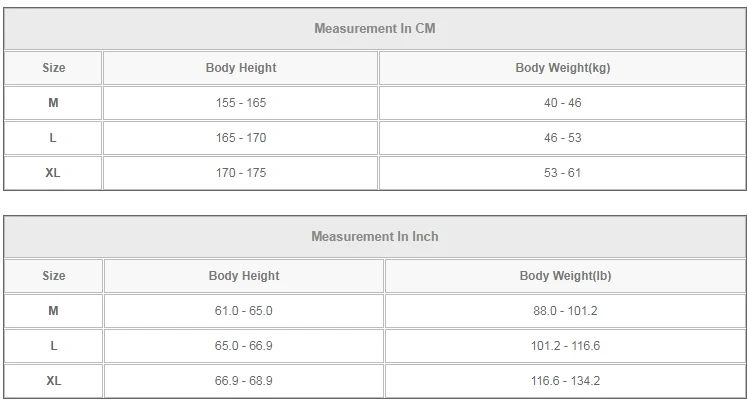Click the "Measurement In Inch" table title
This screenshot has width=748, height=403.
point(374,237)
